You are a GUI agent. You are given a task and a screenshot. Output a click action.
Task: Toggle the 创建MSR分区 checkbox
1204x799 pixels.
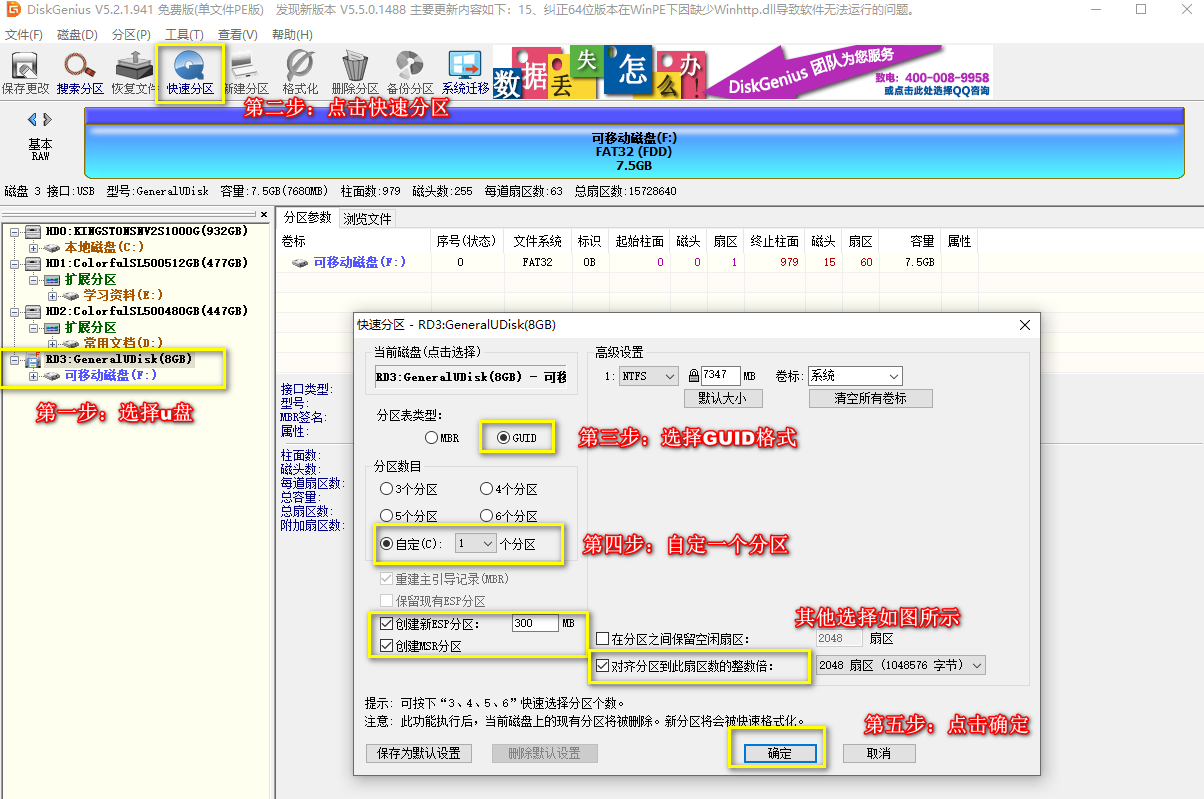pos(387,646)
